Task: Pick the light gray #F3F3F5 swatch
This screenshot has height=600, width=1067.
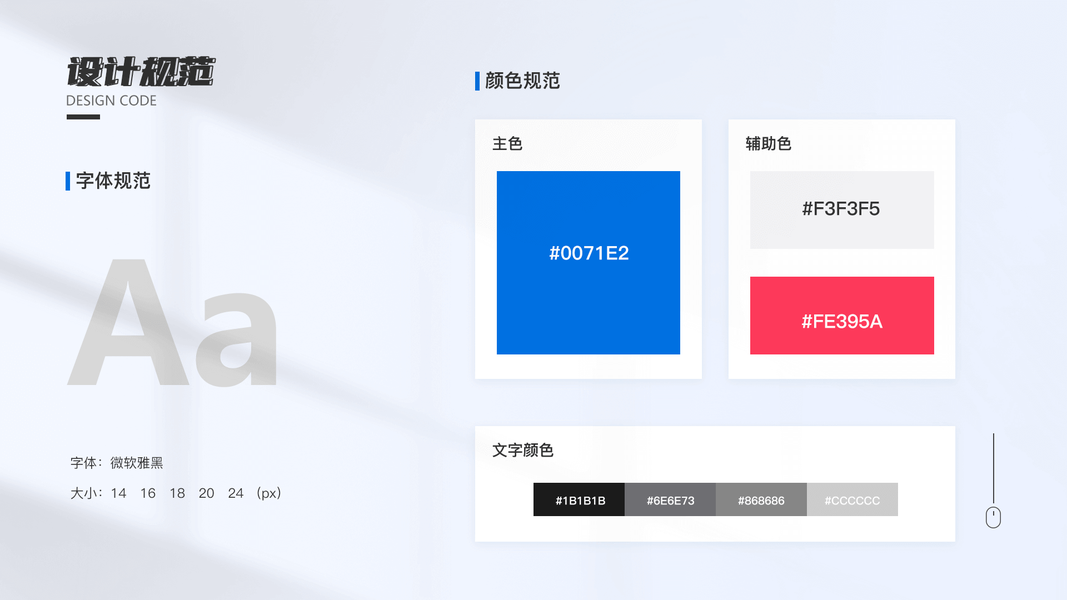Action: (842, 210)
